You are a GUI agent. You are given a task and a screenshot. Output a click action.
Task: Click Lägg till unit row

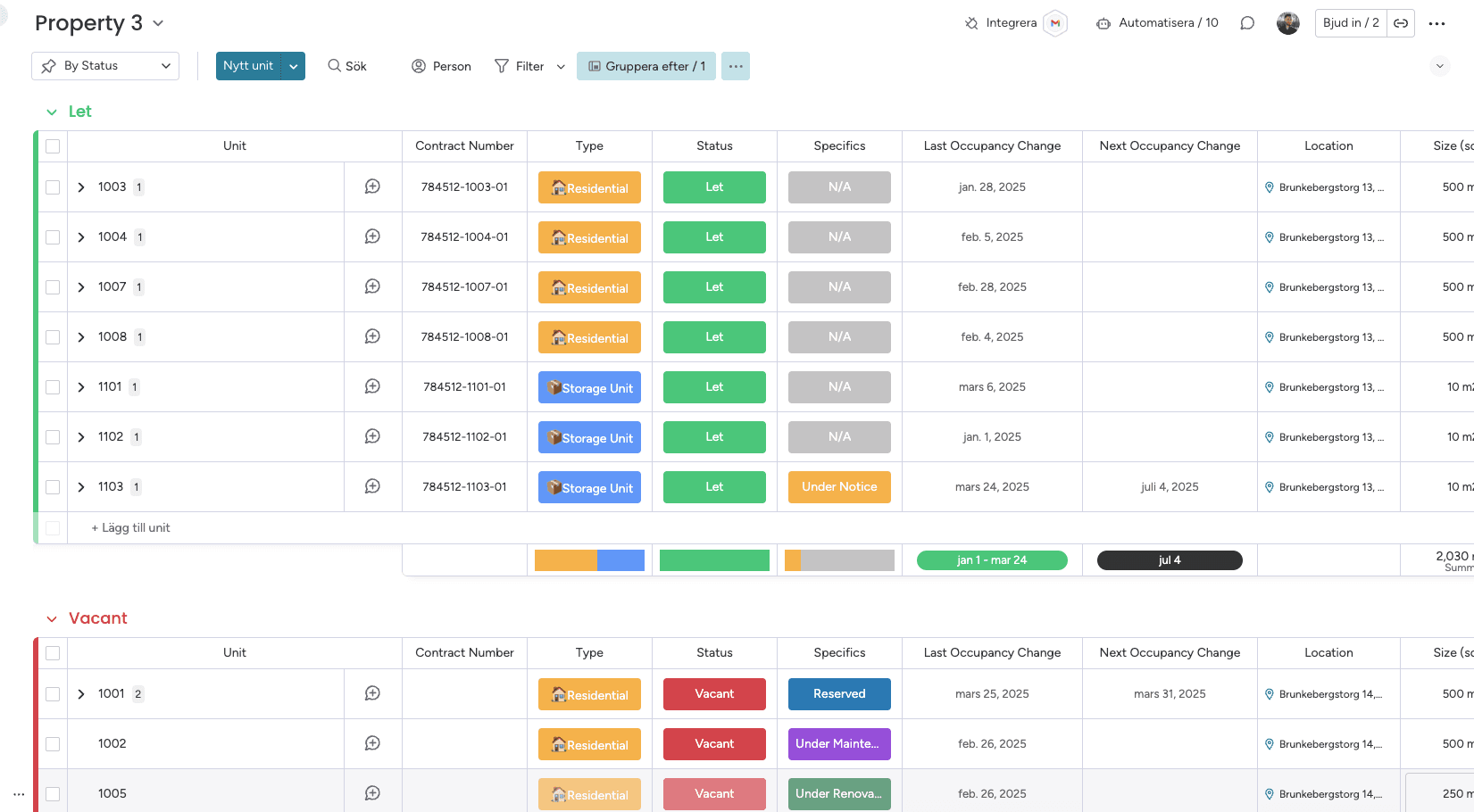point(130,528)
